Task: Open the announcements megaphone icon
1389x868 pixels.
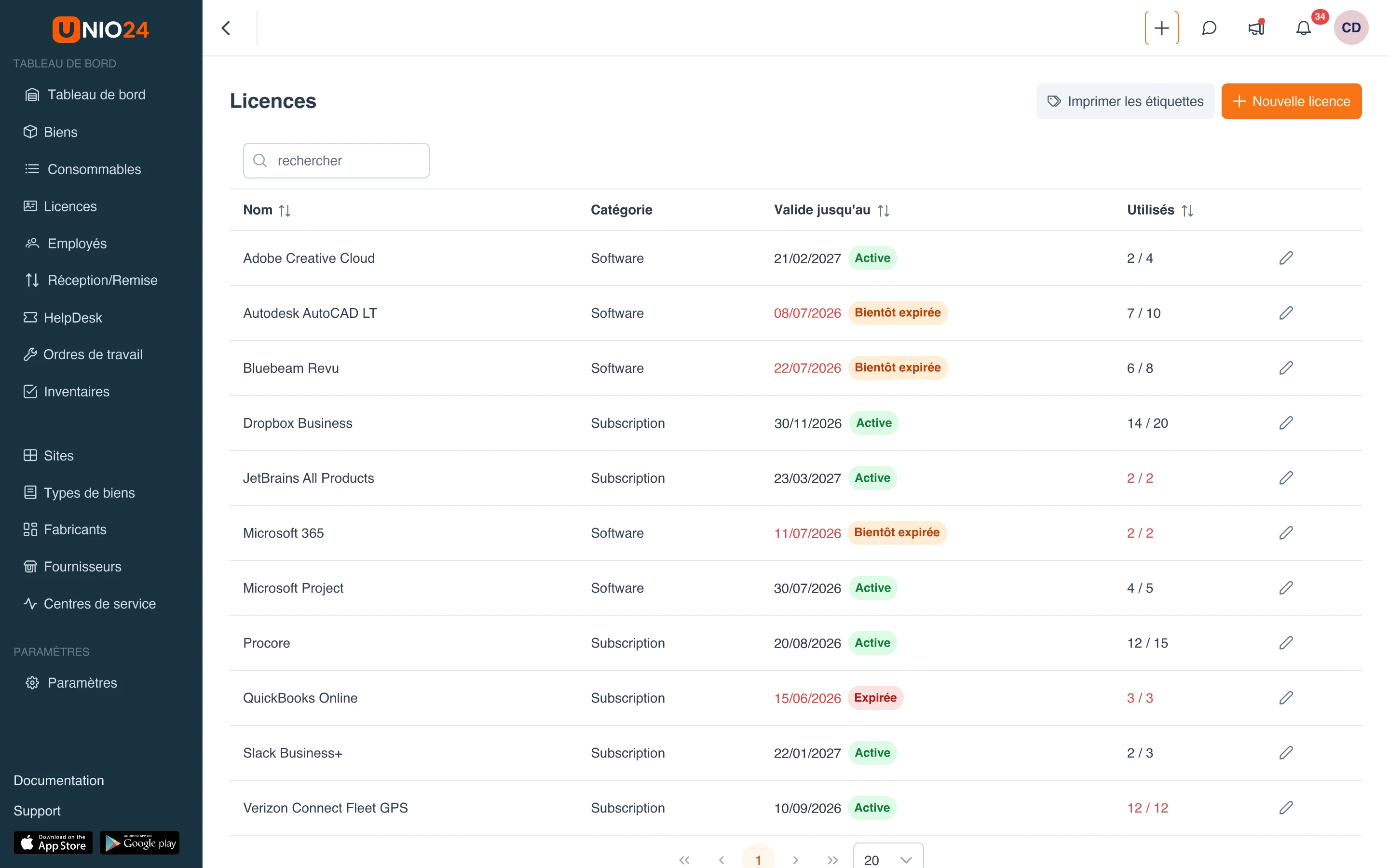Action: (x=1256, y=27)
